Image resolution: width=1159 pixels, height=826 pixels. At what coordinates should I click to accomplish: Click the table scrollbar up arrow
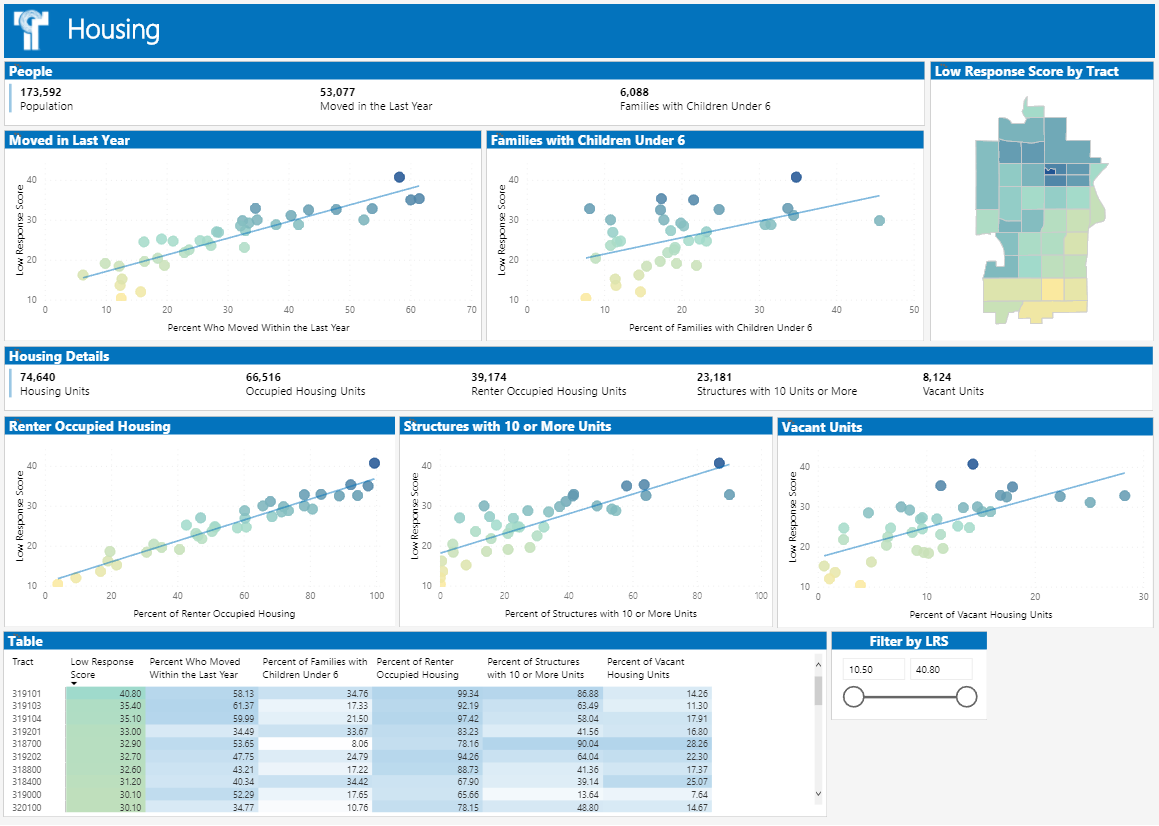click(x=819, y=663)
